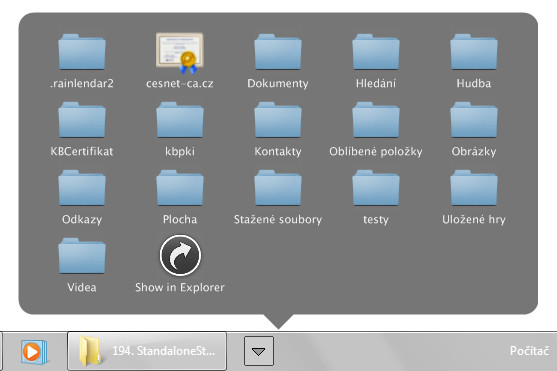Switch to the 194. StandaloneSt... taskbar window

tap(147, 351)
